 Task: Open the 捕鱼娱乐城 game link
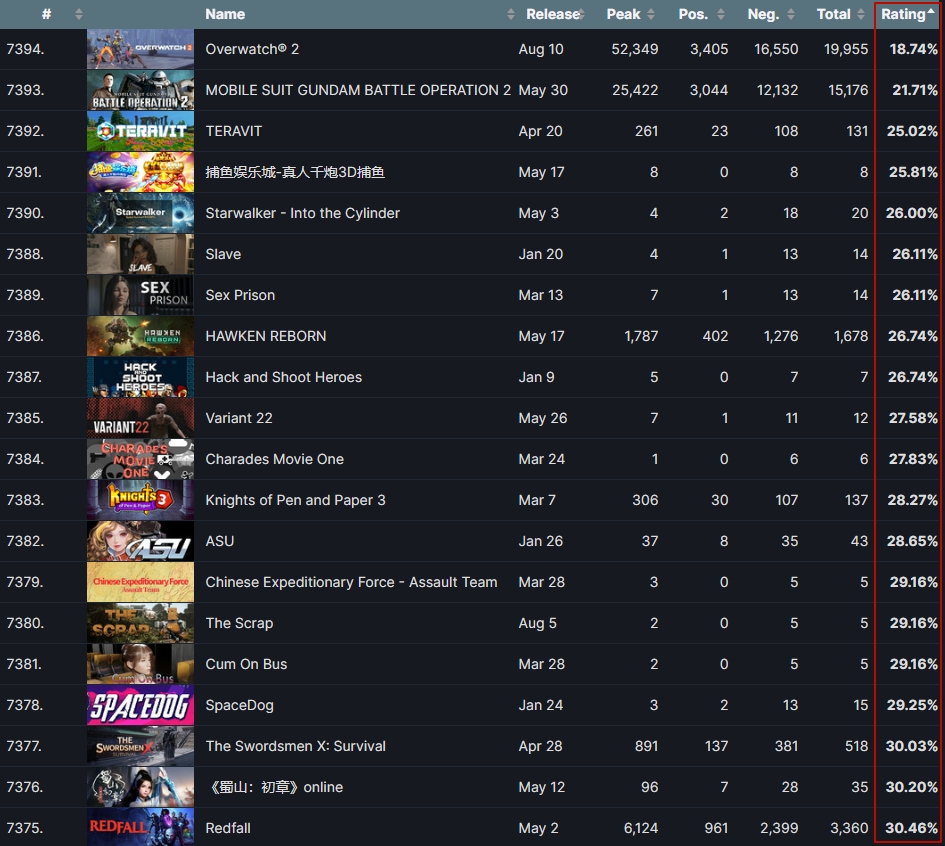tap(295, 172)
